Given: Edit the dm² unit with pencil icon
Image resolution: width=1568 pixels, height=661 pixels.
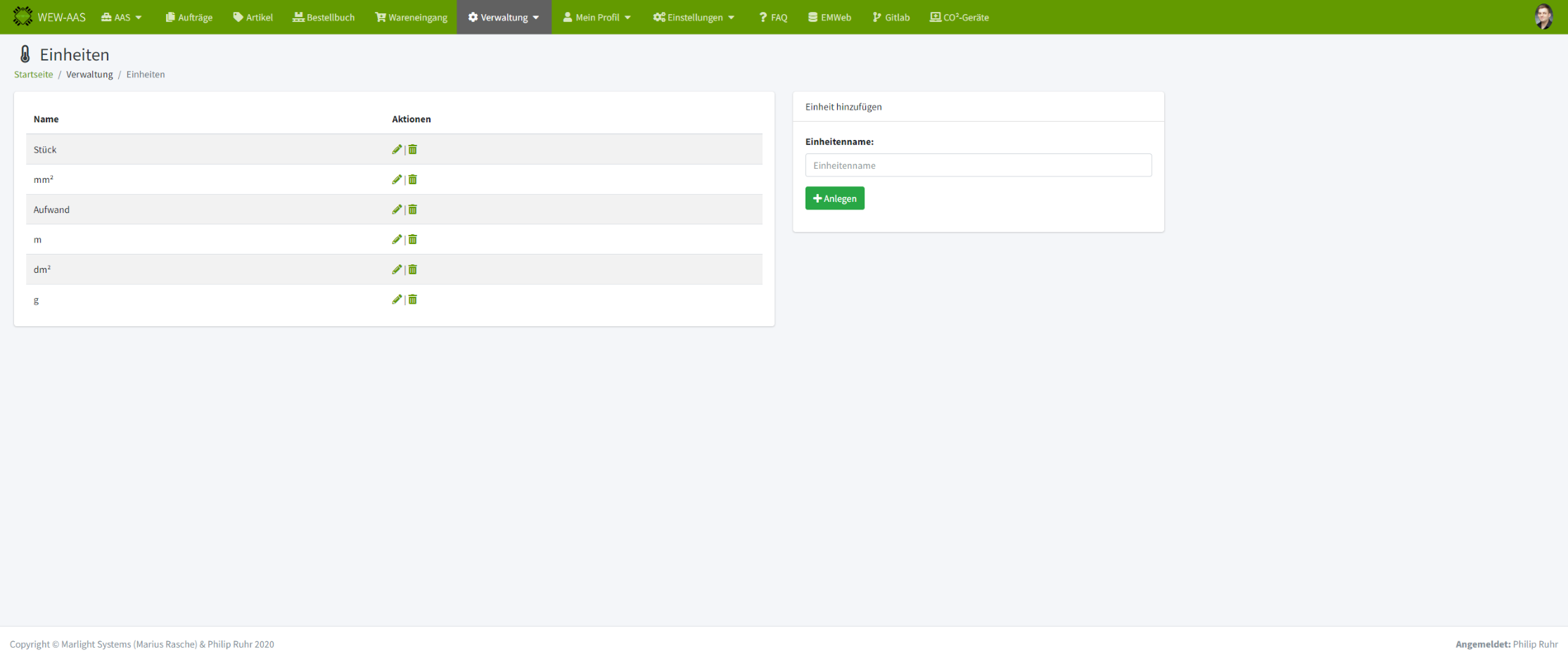Looking at the screenshot, I should 397,269.
